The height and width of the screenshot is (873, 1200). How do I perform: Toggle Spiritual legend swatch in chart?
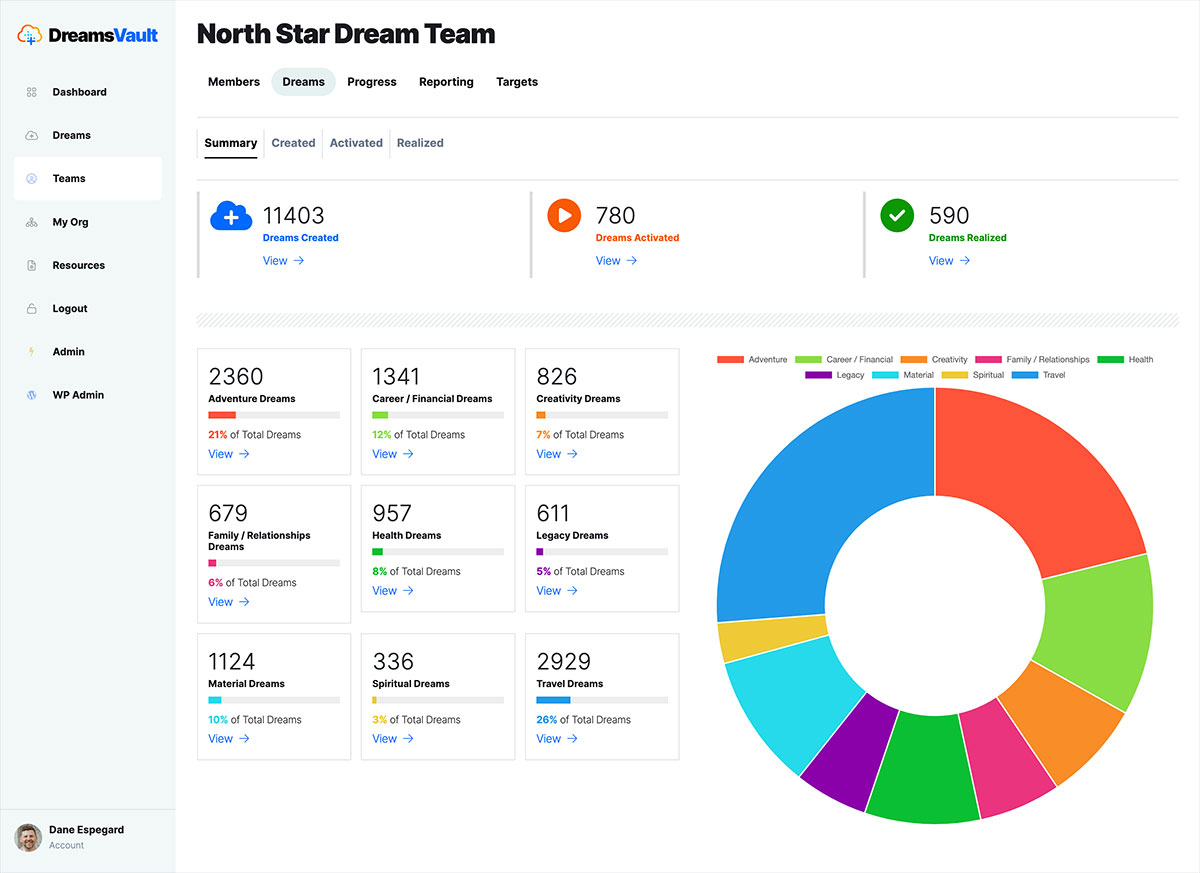tap(954, 375)
